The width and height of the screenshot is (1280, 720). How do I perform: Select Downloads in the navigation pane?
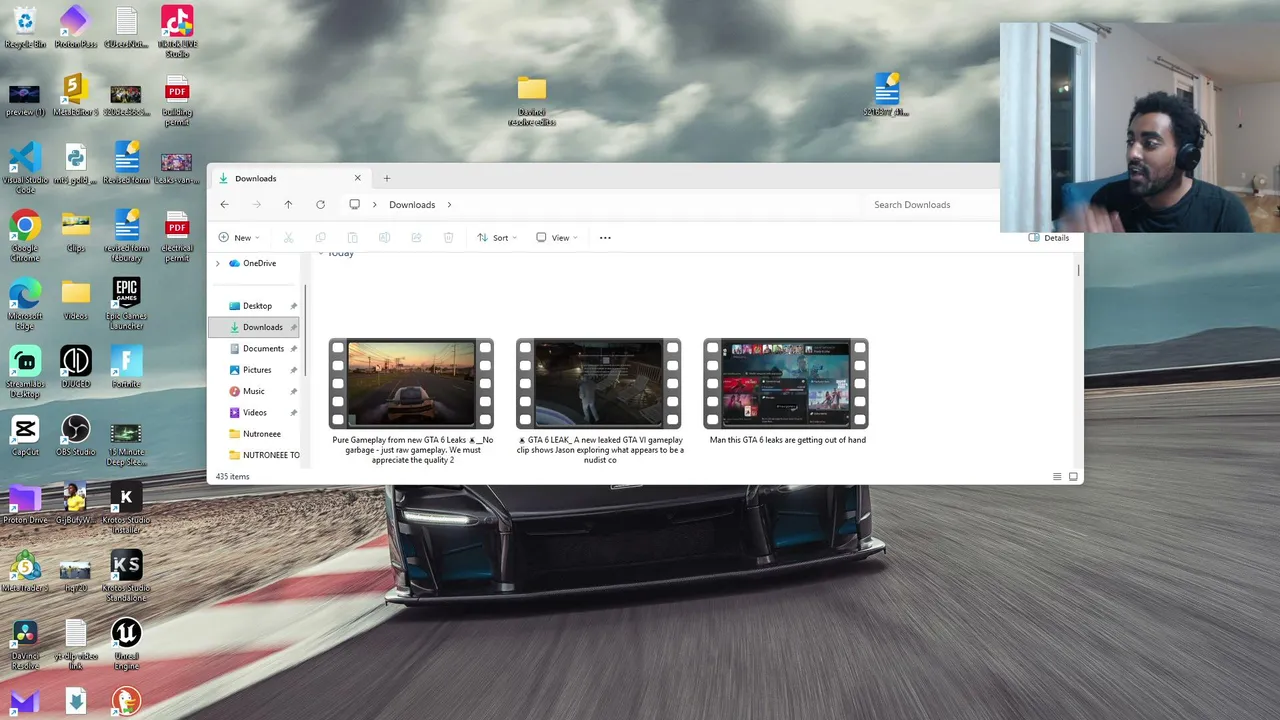255,327
